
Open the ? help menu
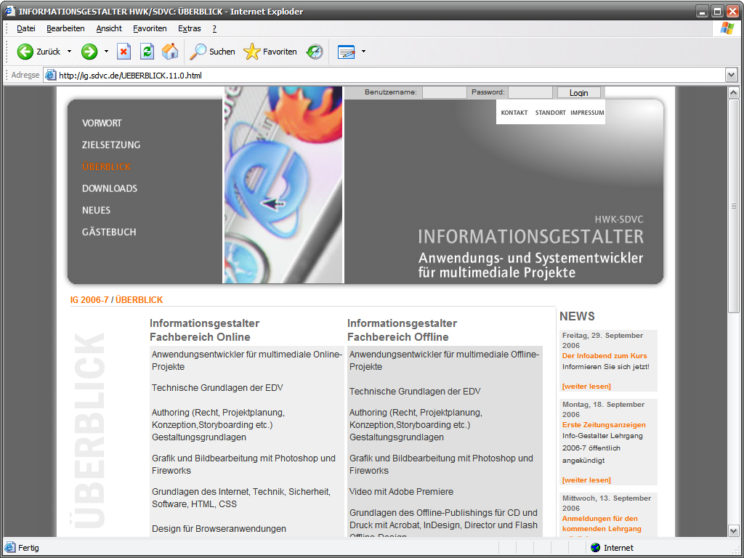pyautogui.click(x=214, y=28)
